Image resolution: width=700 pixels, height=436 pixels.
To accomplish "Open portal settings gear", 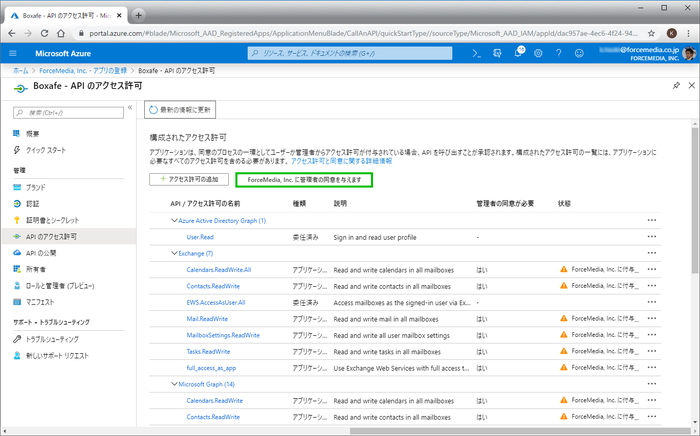I will point(538,54).
